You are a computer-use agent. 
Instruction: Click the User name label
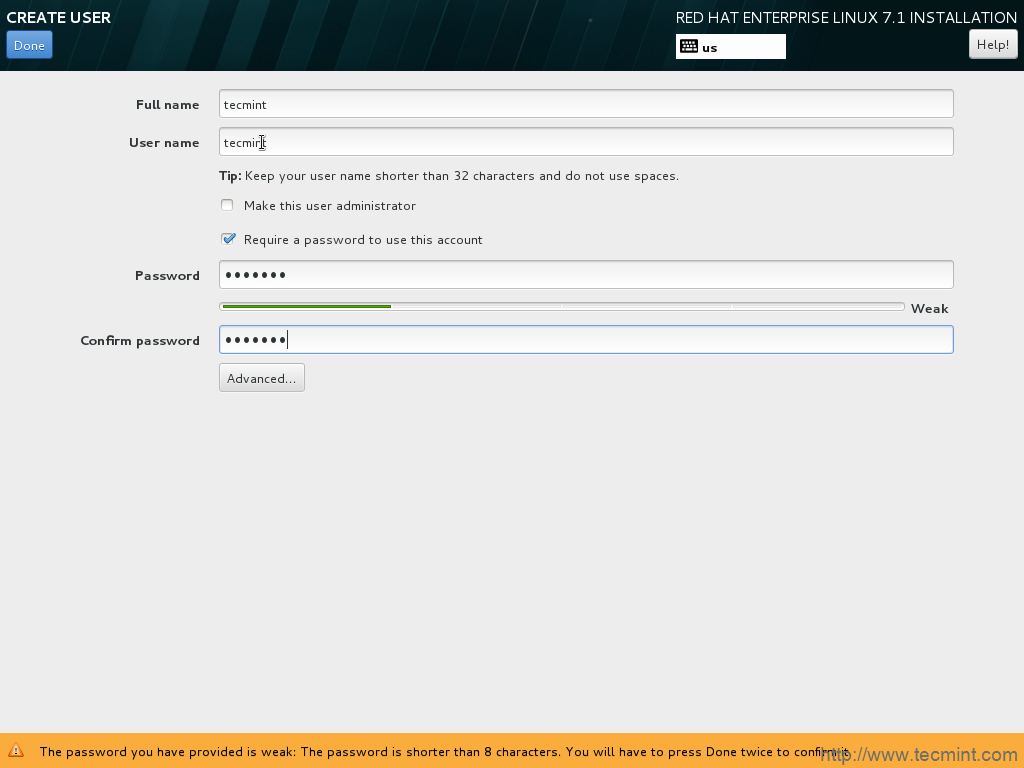tap(164, 142)
